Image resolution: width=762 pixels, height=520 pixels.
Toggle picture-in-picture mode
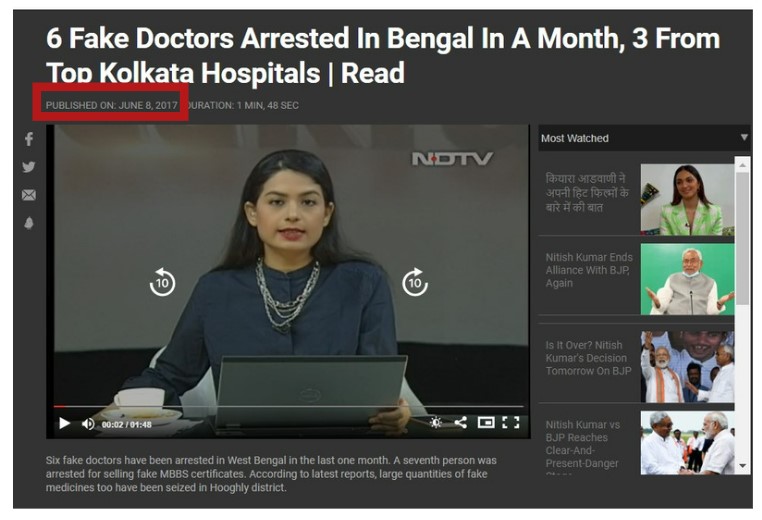pyautogui.click(x=486, y=422)
